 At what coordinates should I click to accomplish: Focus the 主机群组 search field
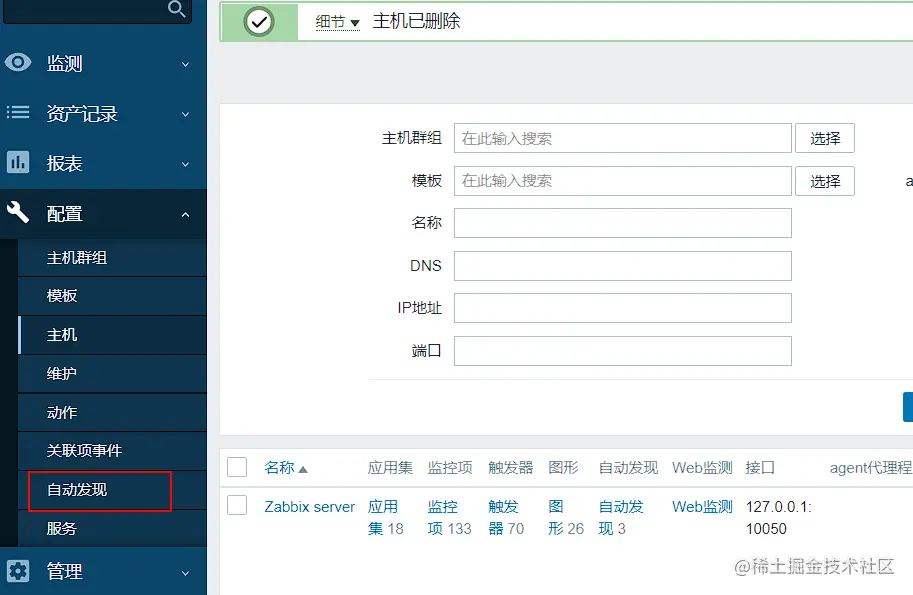click(x=622, y=139)
